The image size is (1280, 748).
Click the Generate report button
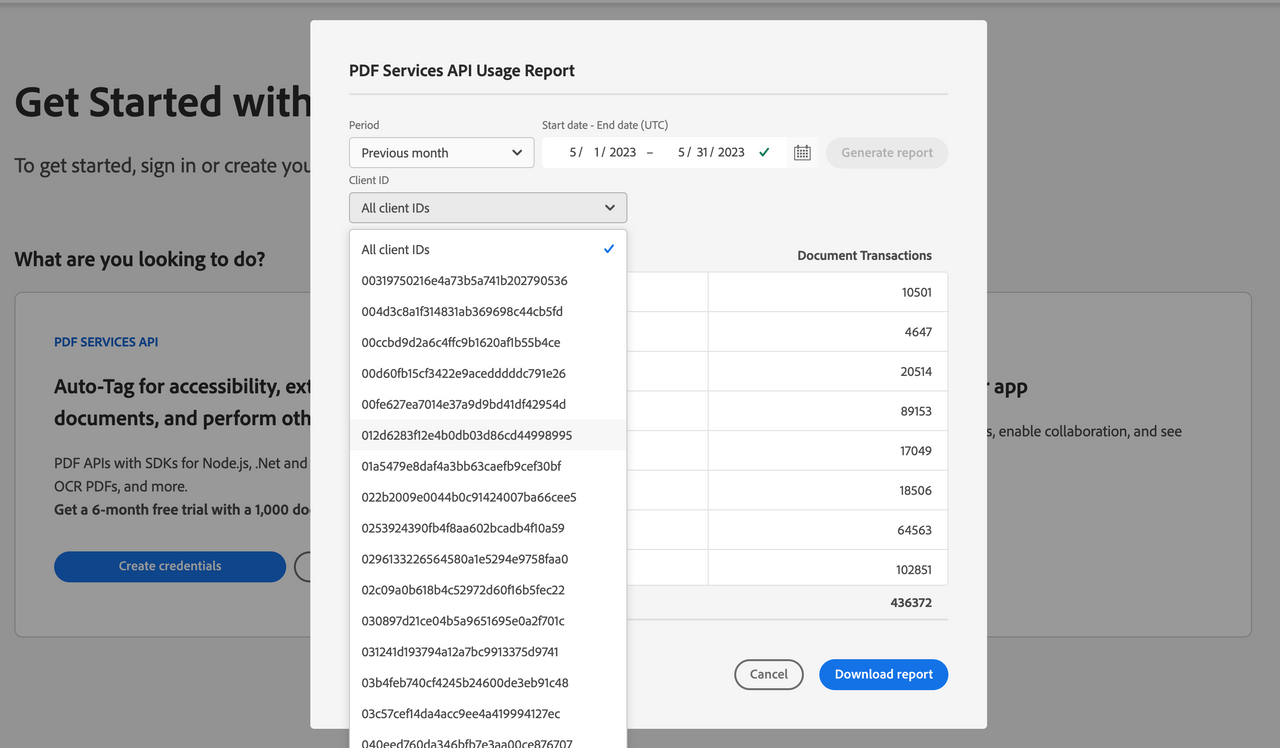point(887,153)
